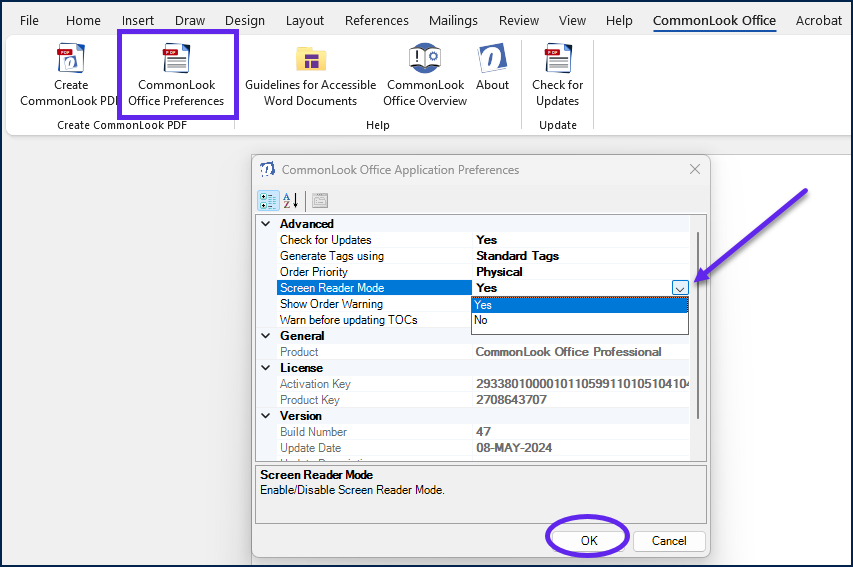Click the dialog title bar CommonLook icon

tap(267, 169)
